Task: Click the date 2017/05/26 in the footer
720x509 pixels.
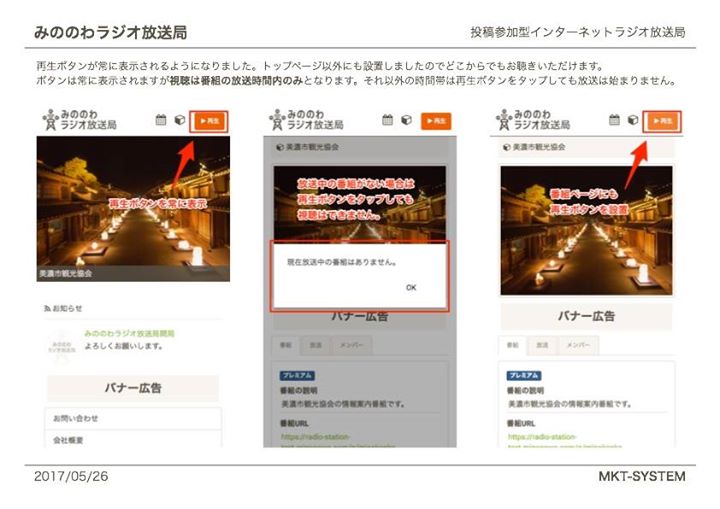Action: pyautogui.click(x=71, y=476)
